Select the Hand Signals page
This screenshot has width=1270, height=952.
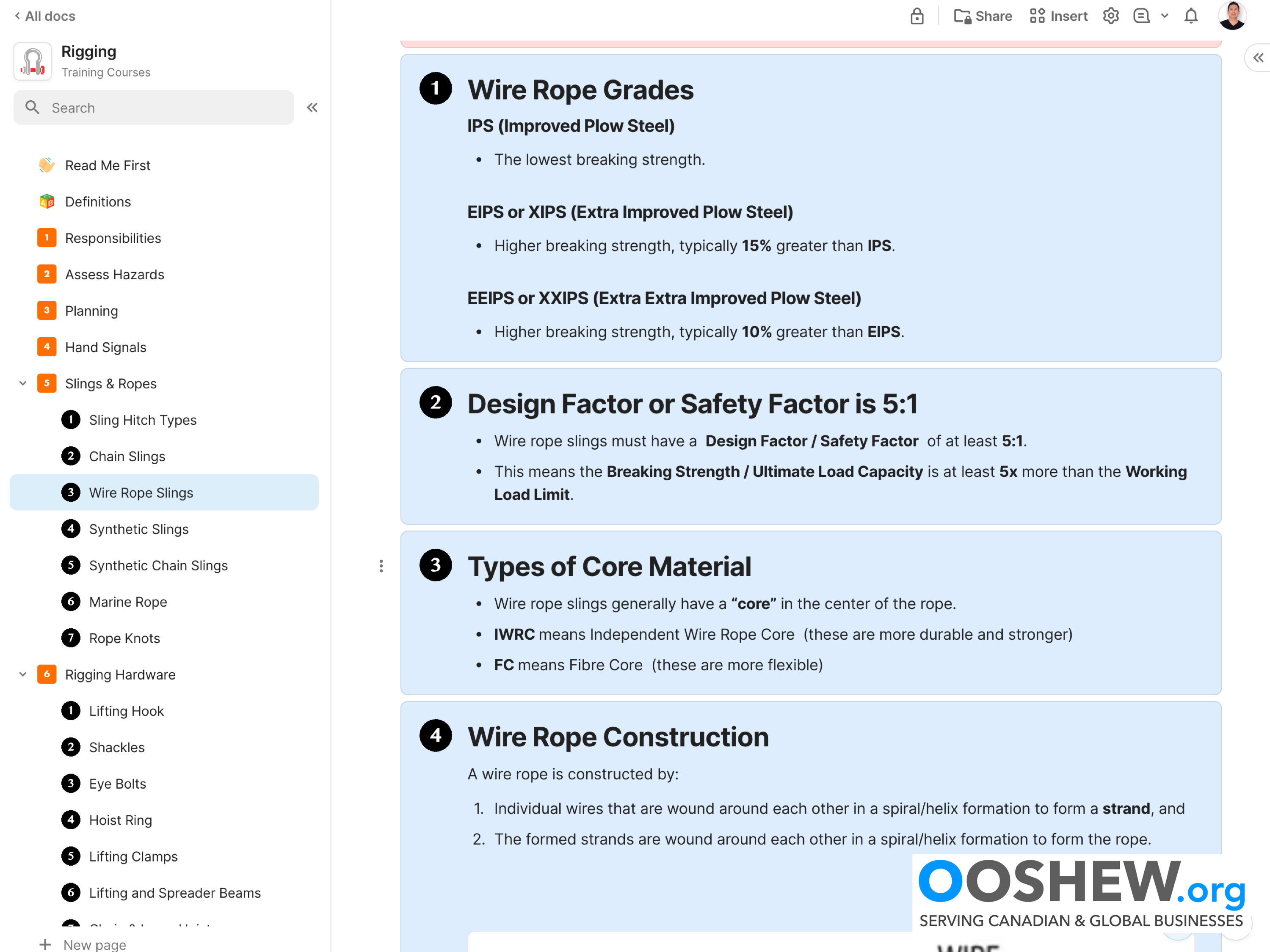(x=106, y=347)
